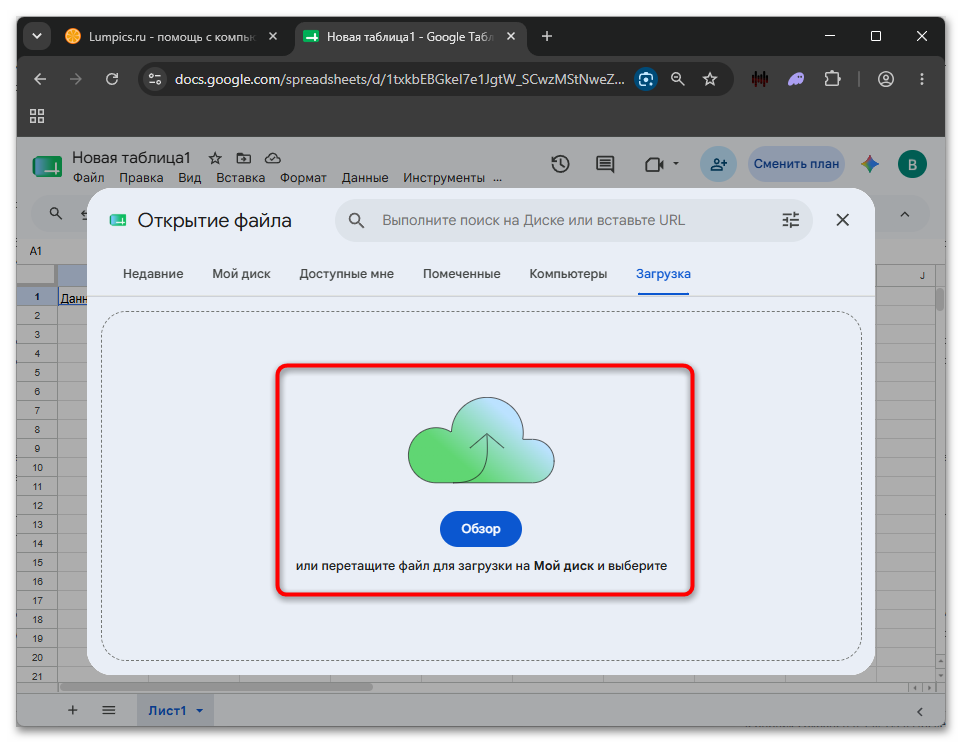Open the Файл menu
The height and width of the screenshot is (743, 962).
tap(88, 178)
